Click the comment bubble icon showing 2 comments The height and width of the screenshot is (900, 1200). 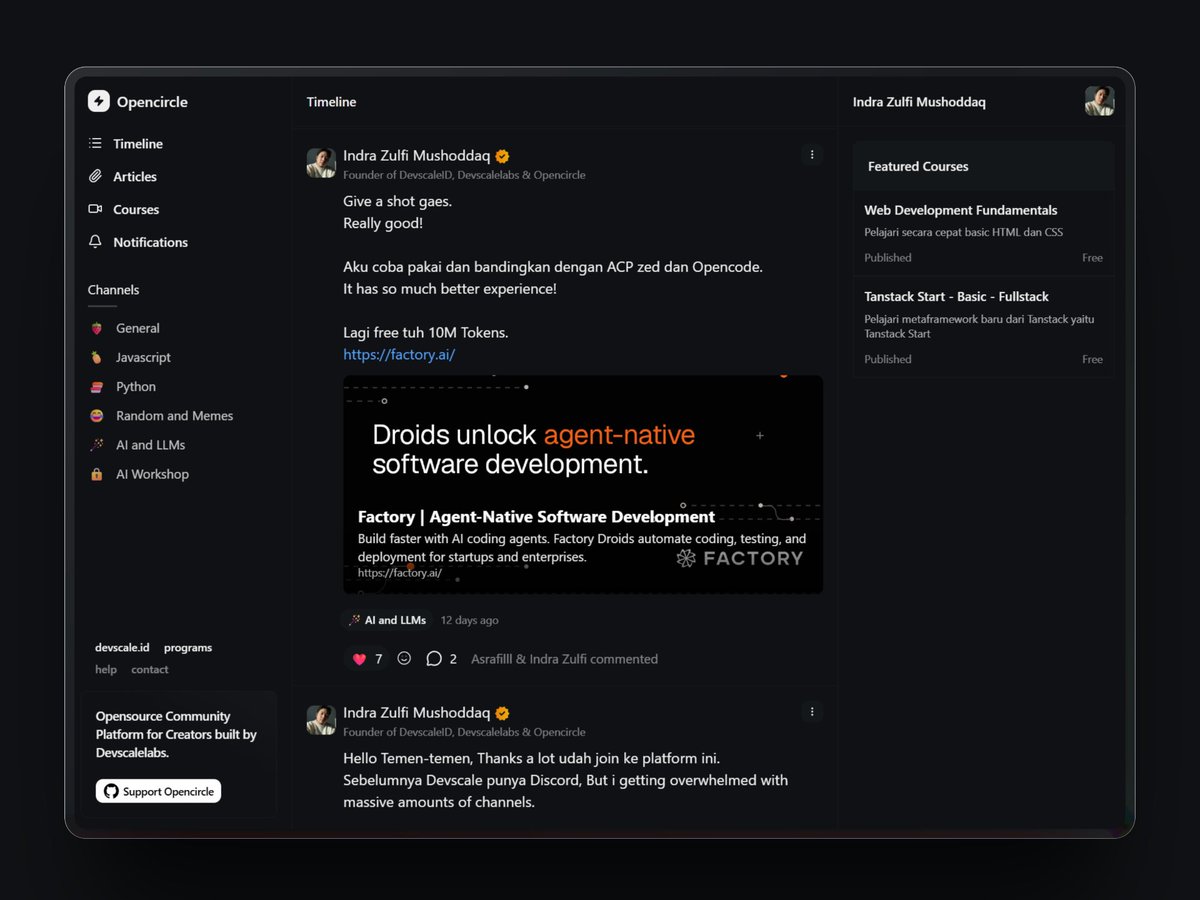click(434, 658)
